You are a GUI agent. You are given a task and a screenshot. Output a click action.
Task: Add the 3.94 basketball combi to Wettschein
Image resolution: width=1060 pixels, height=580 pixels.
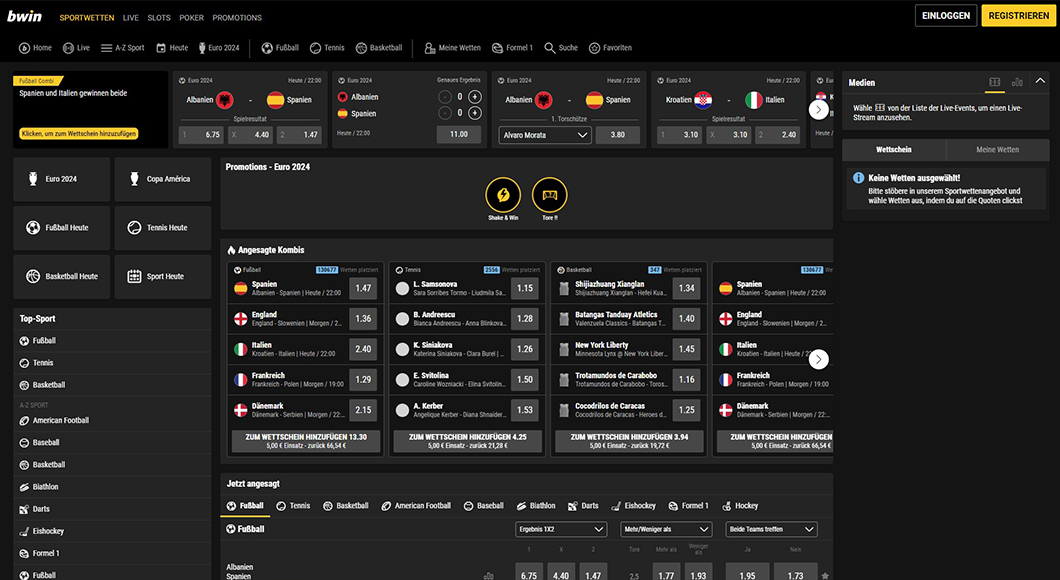pos(629,441)
